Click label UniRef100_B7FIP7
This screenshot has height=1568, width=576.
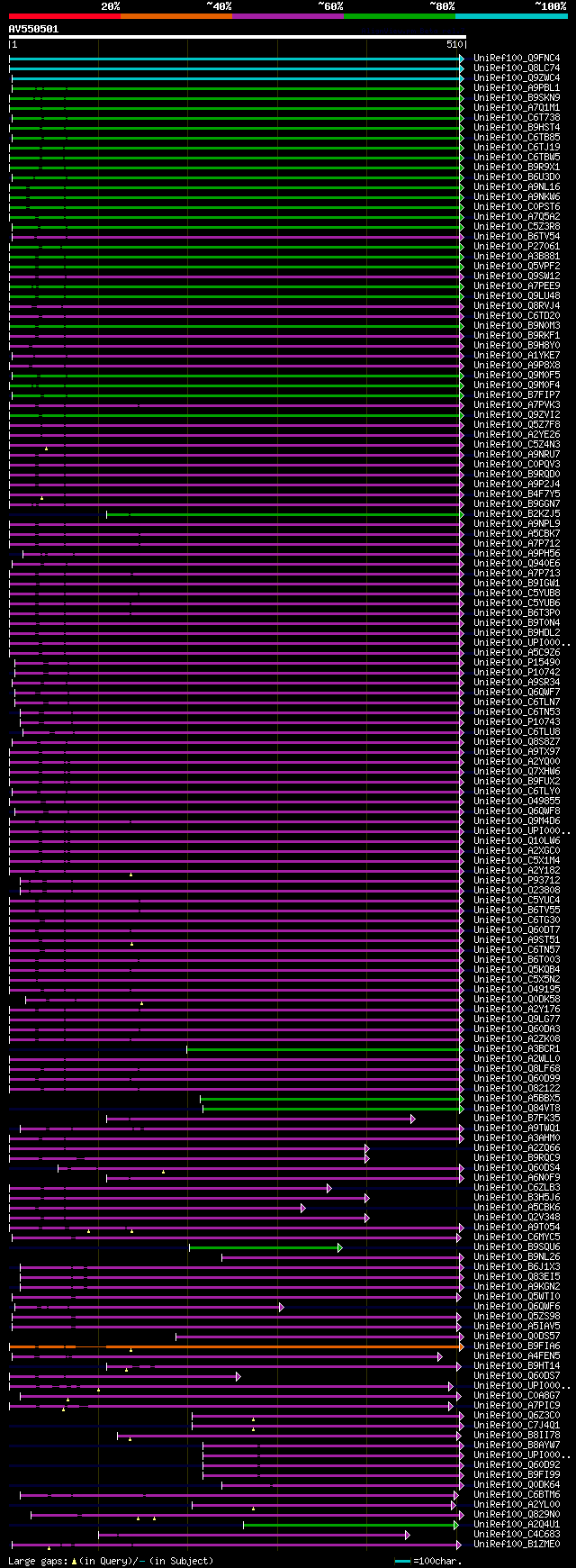tap(517, 395)
